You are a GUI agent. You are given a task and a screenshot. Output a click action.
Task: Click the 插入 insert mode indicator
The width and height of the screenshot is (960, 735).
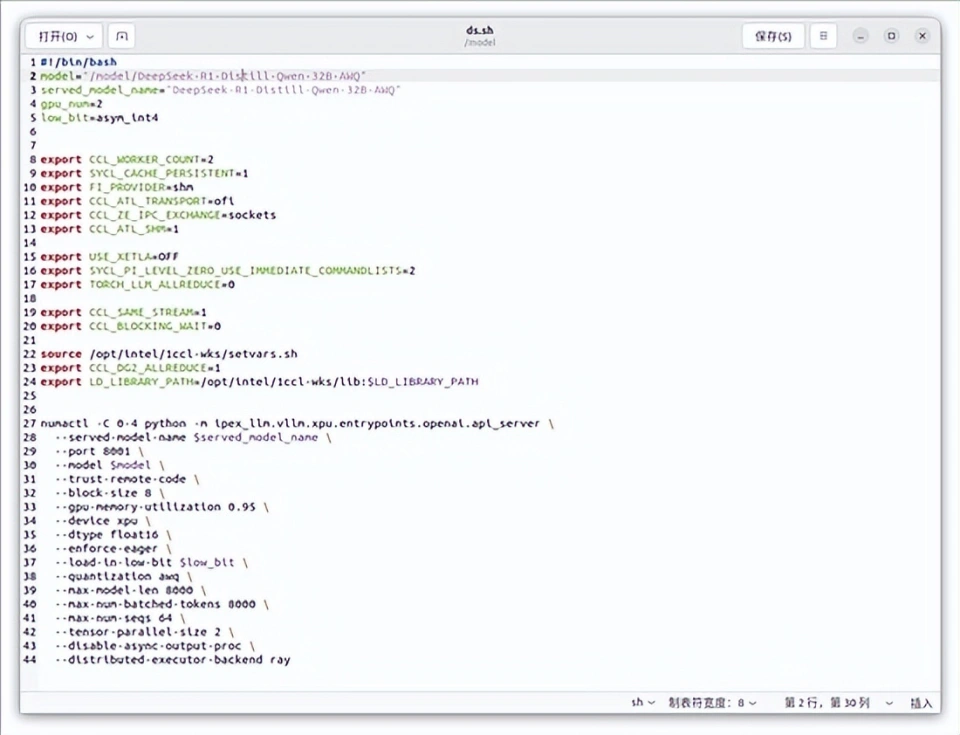coord(921,703)
